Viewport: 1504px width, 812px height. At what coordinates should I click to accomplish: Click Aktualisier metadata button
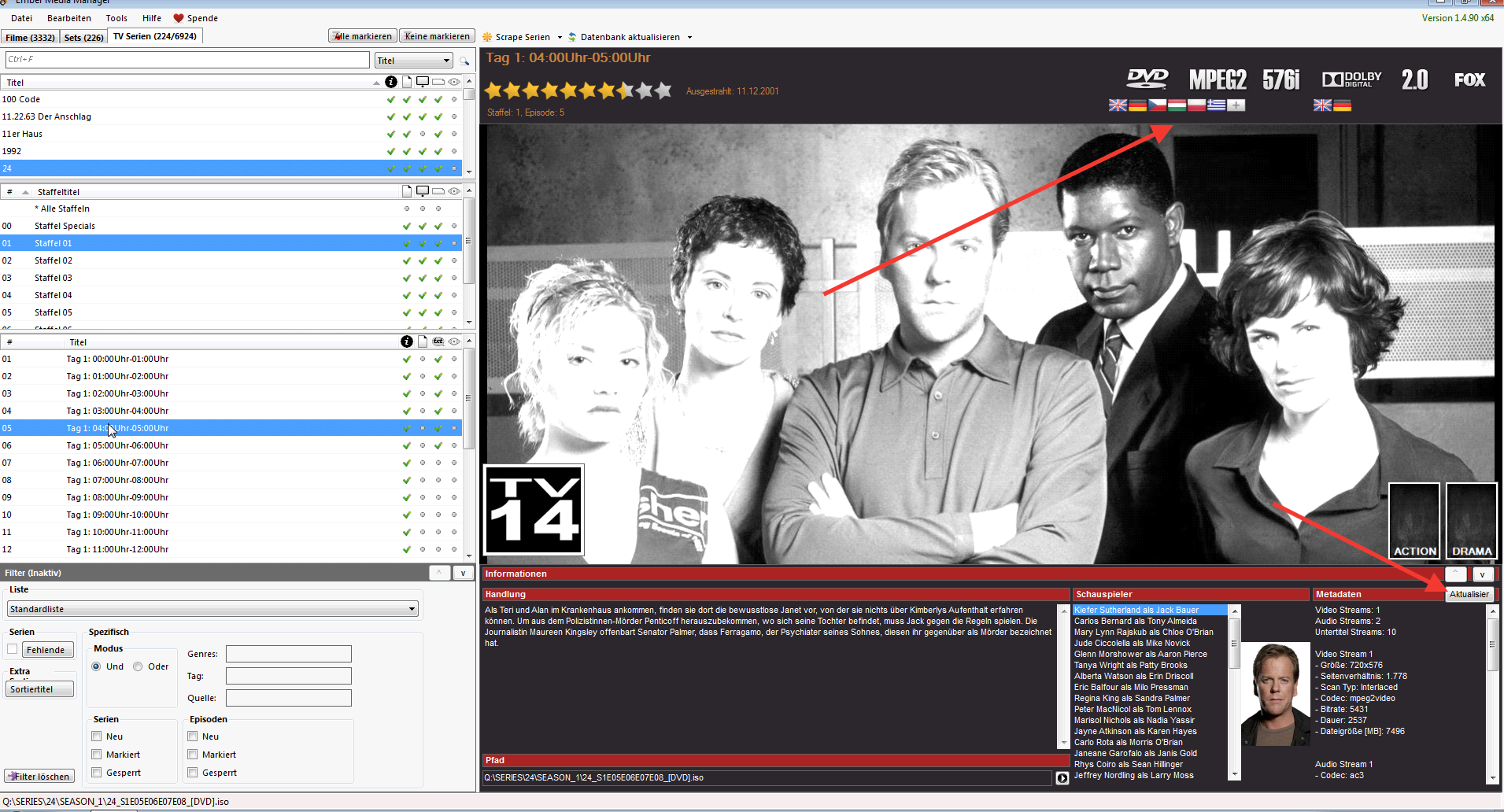pos(1469,595)
